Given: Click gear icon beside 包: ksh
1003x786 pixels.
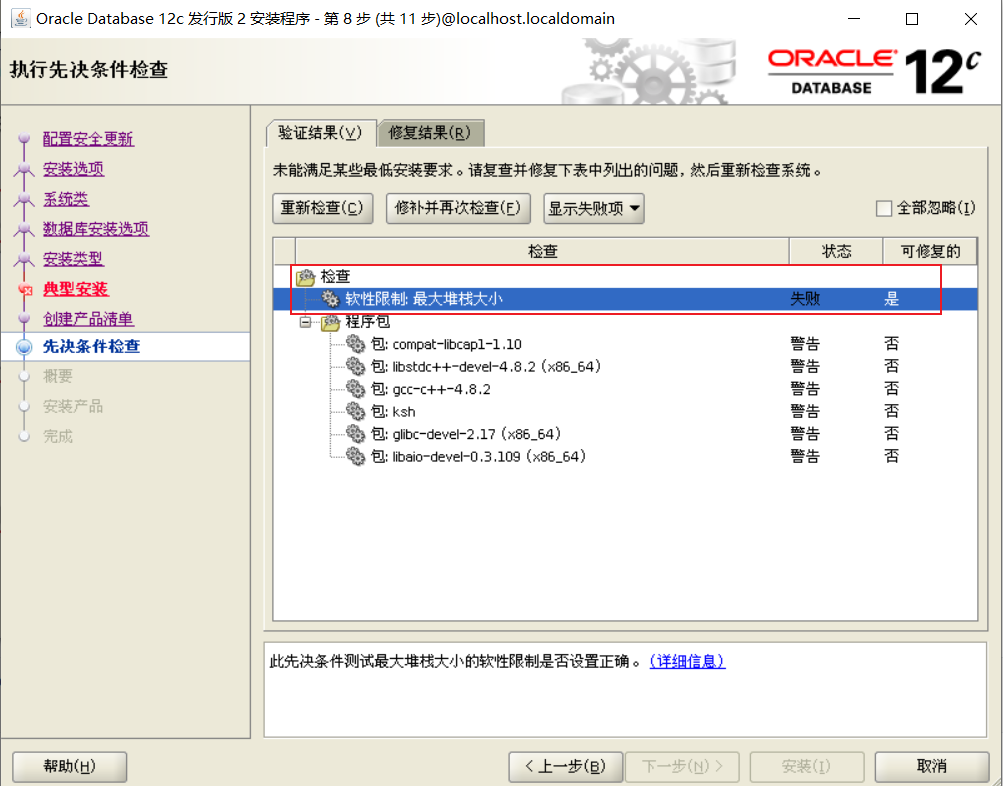Looking at the screenshot, I should pos(356,411).
